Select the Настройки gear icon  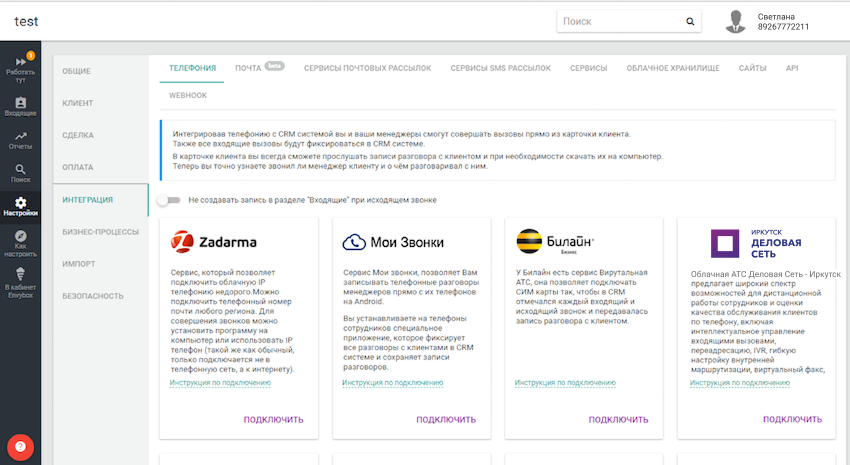tap(20, 207)
